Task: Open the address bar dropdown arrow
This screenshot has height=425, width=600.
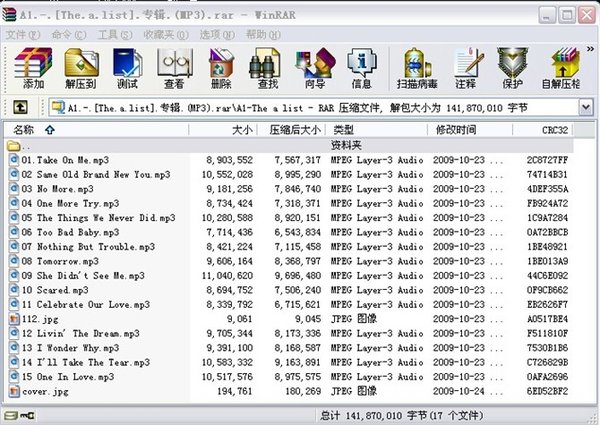Action: click(585, 107)
